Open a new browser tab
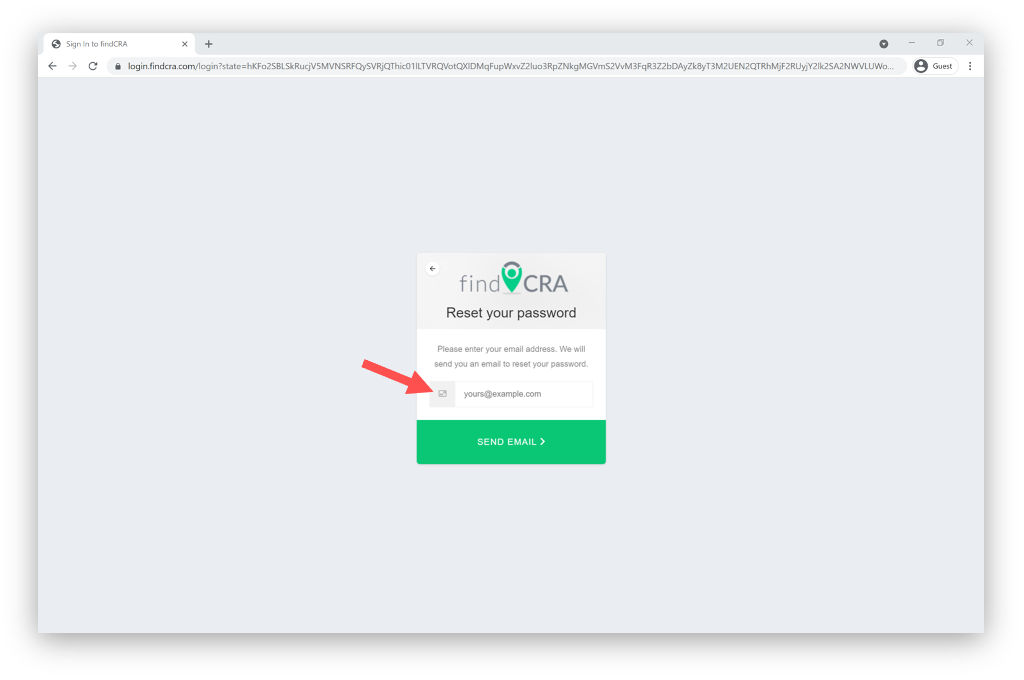 [x=208, y=44]
